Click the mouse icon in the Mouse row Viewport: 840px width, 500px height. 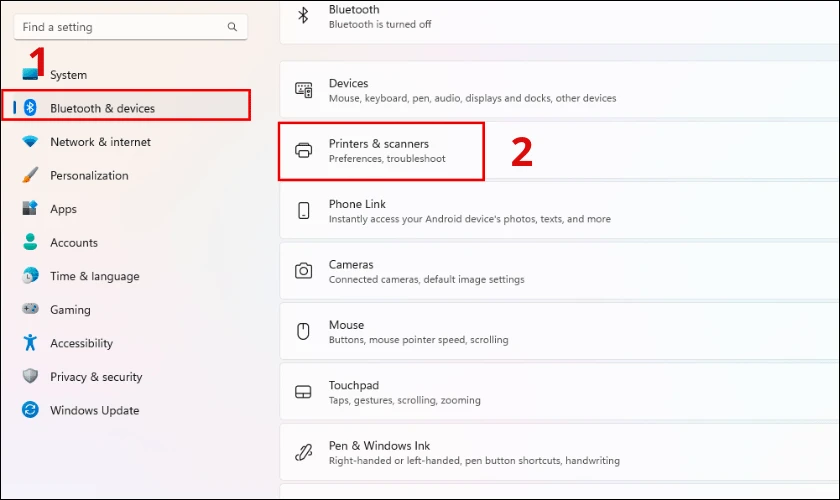[x=303, y=331]
